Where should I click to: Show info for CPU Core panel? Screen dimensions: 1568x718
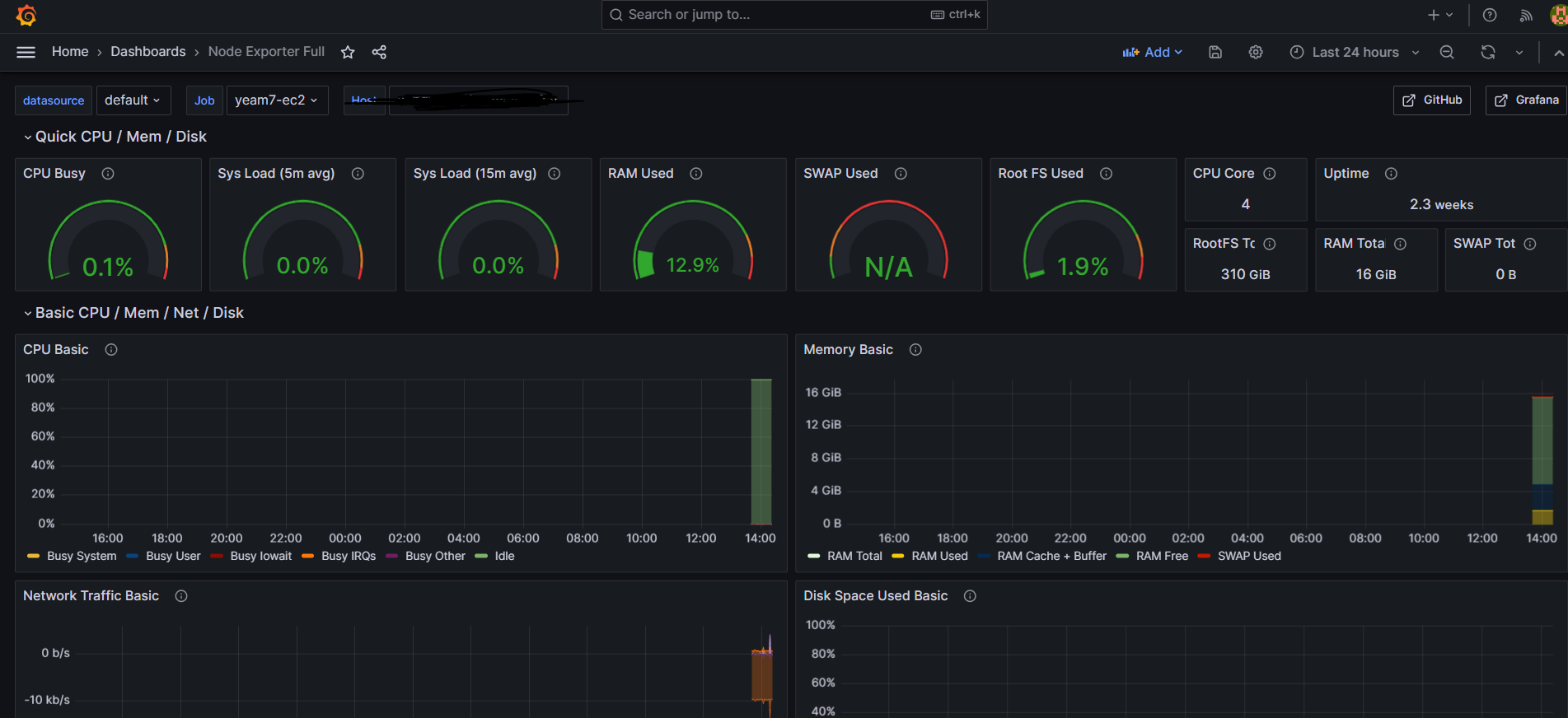(x=1270, y=174)
